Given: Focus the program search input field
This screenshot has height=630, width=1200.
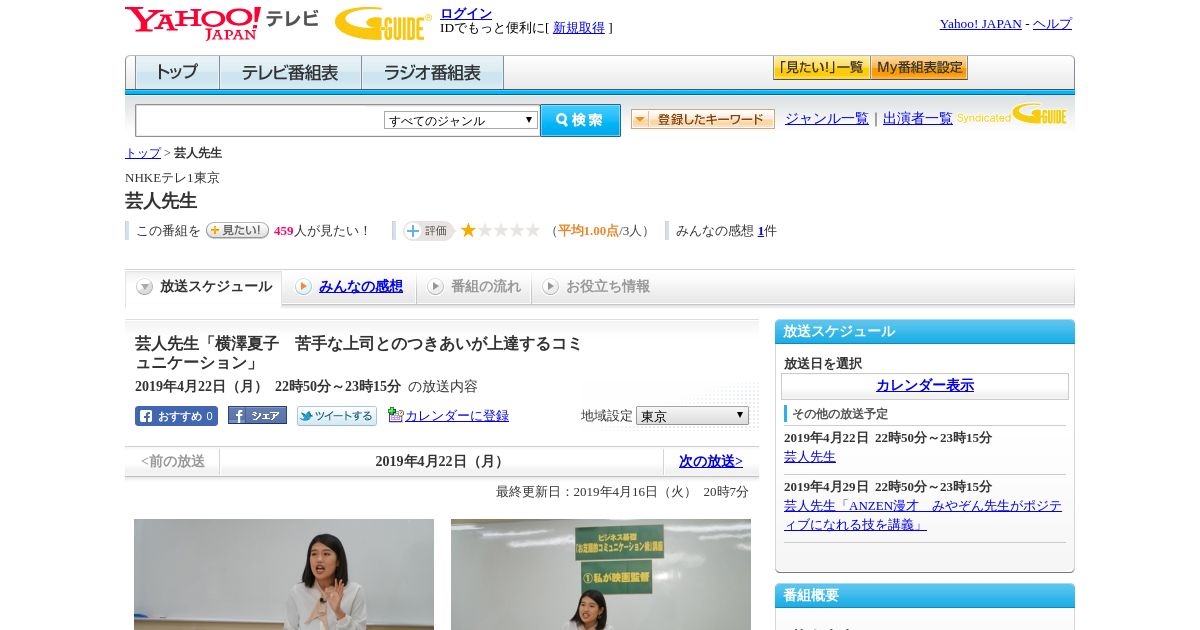Looking at the screenshot, I should [x=259, y=121].
